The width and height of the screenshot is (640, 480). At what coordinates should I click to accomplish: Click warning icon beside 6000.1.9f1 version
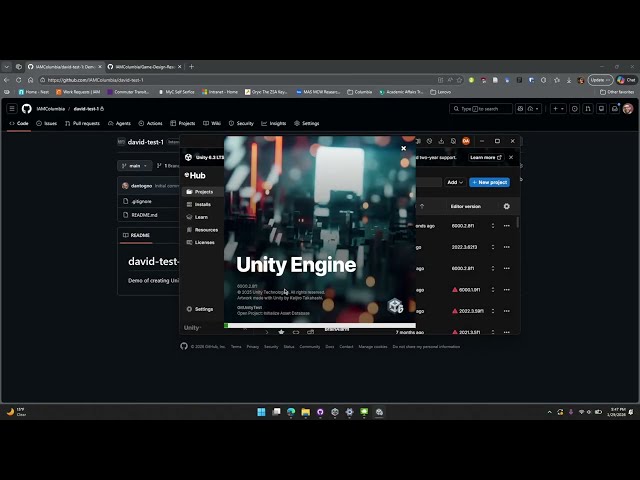[x=455, y=290]
